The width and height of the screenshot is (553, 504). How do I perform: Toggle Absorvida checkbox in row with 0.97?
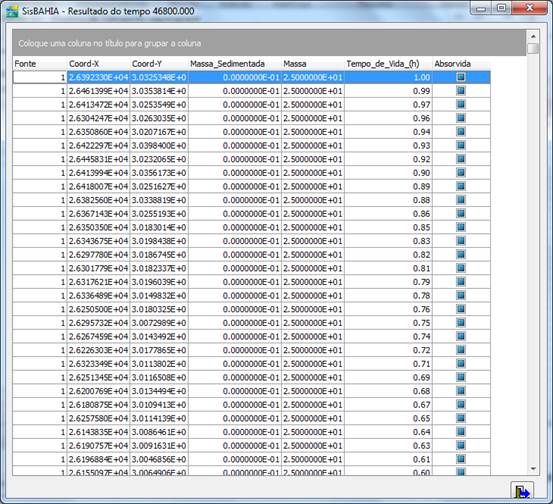[461, 104]
